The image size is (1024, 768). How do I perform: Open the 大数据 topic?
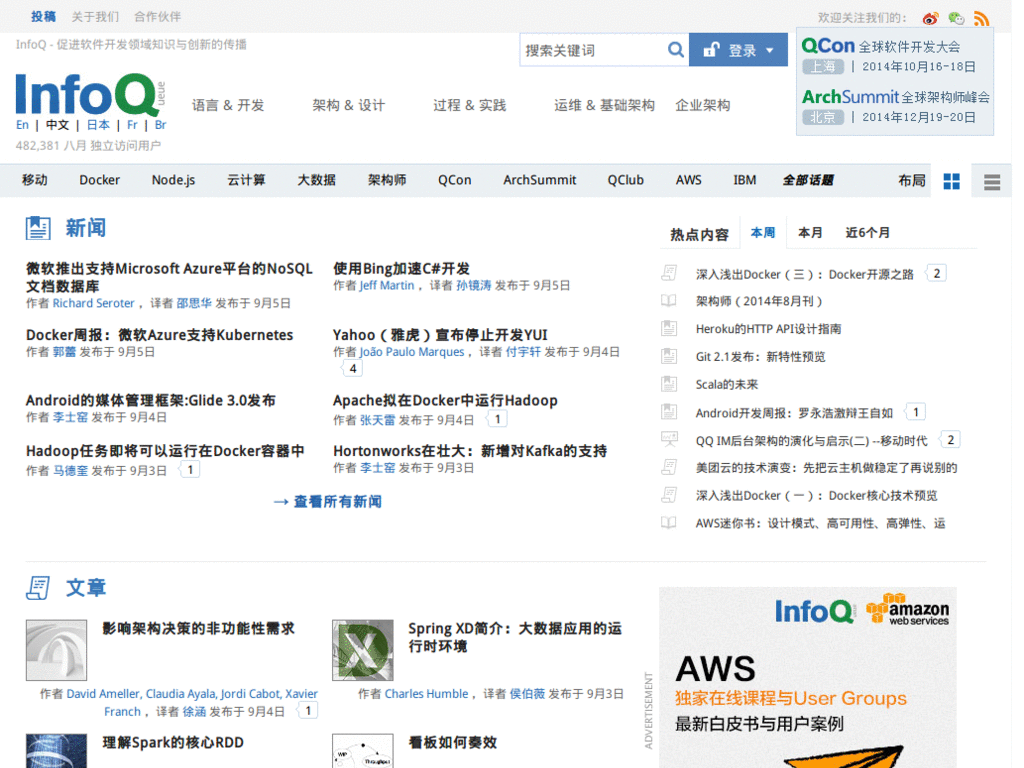pyautogui.click(x=316, y=180)
